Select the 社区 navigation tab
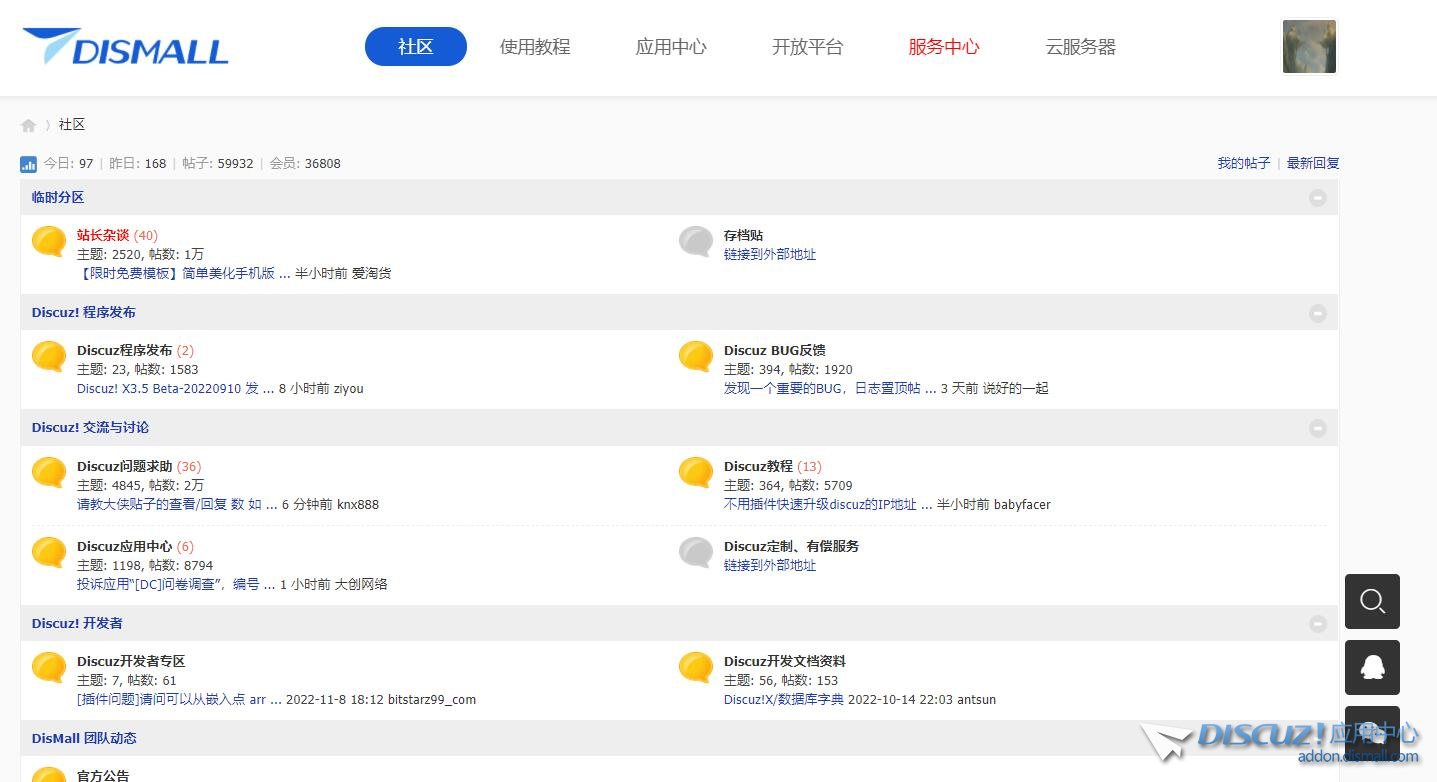This screenshot has height=782, width=1437. 415,47
